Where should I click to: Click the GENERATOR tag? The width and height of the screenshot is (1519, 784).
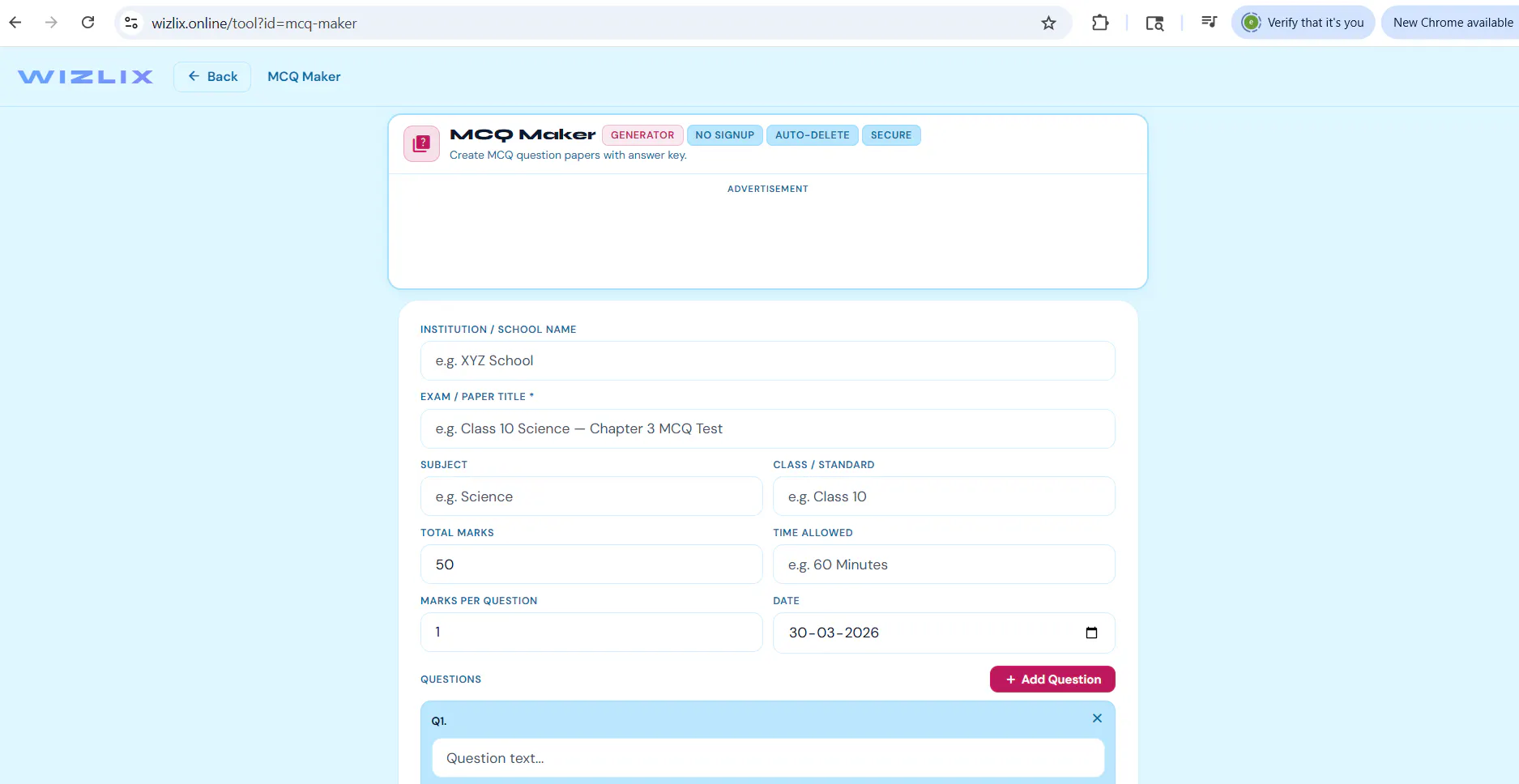click(x=642, y=135)
